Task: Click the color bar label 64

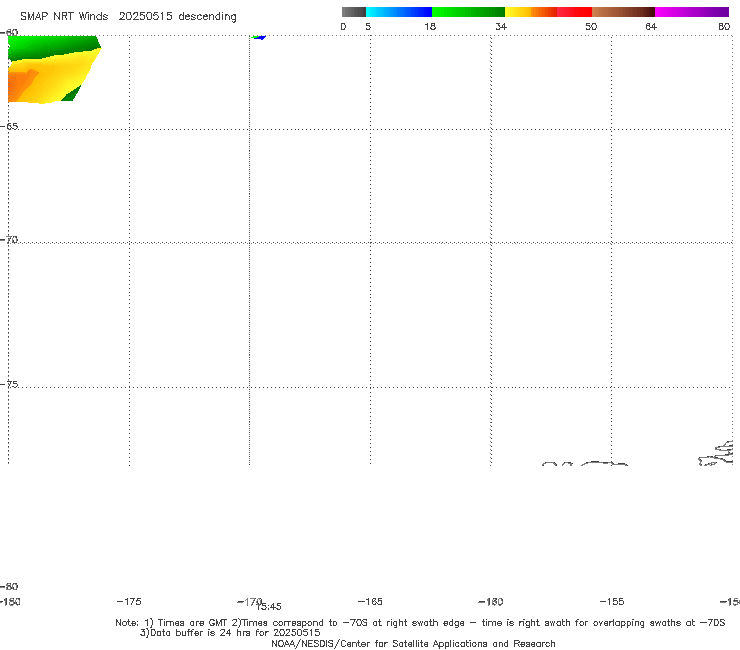Action: coord(651,27)
